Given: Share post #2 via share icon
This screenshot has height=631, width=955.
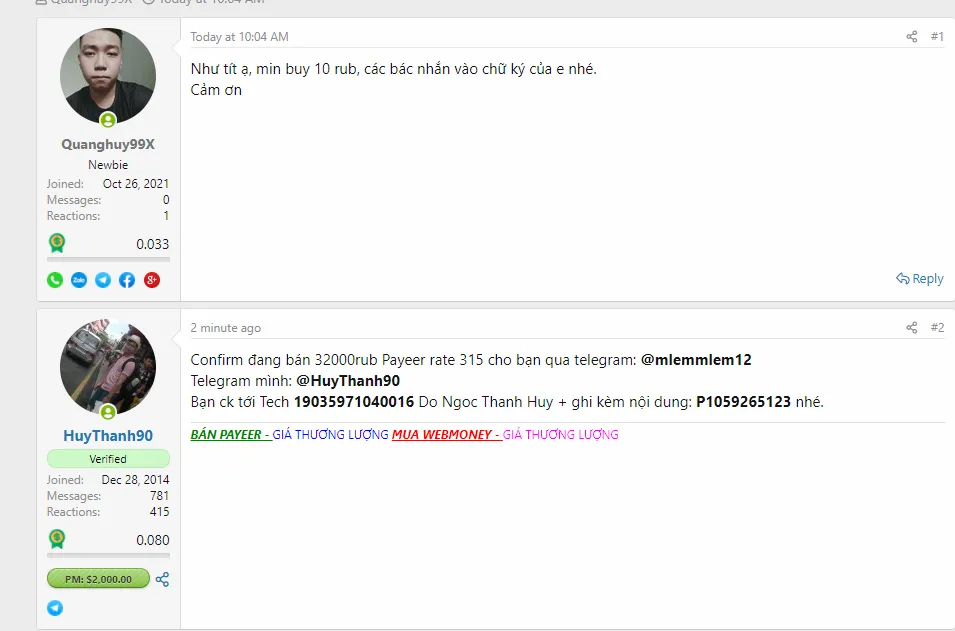Looking at the screenshot, I should (x=912, y=328).
